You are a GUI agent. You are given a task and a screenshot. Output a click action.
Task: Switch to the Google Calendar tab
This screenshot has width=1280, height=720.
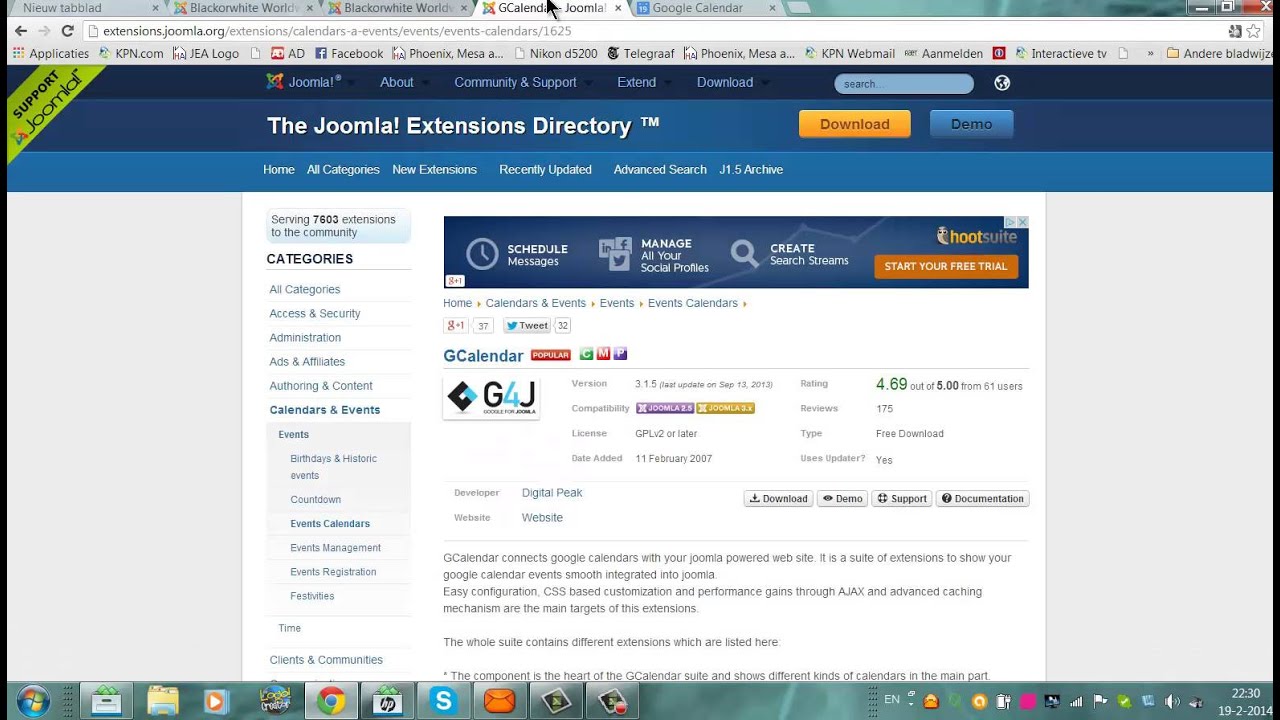[x=703, y=8]
